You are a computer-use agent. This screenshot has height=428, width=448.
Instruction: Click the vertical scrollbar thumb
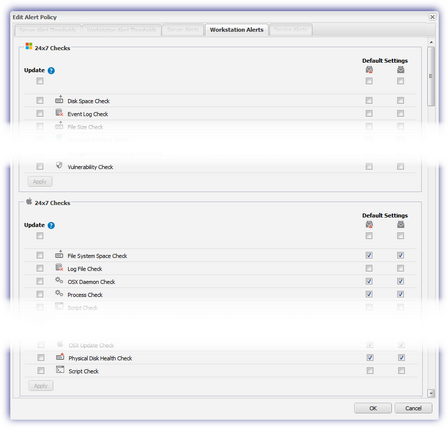(x=431, y=76)
